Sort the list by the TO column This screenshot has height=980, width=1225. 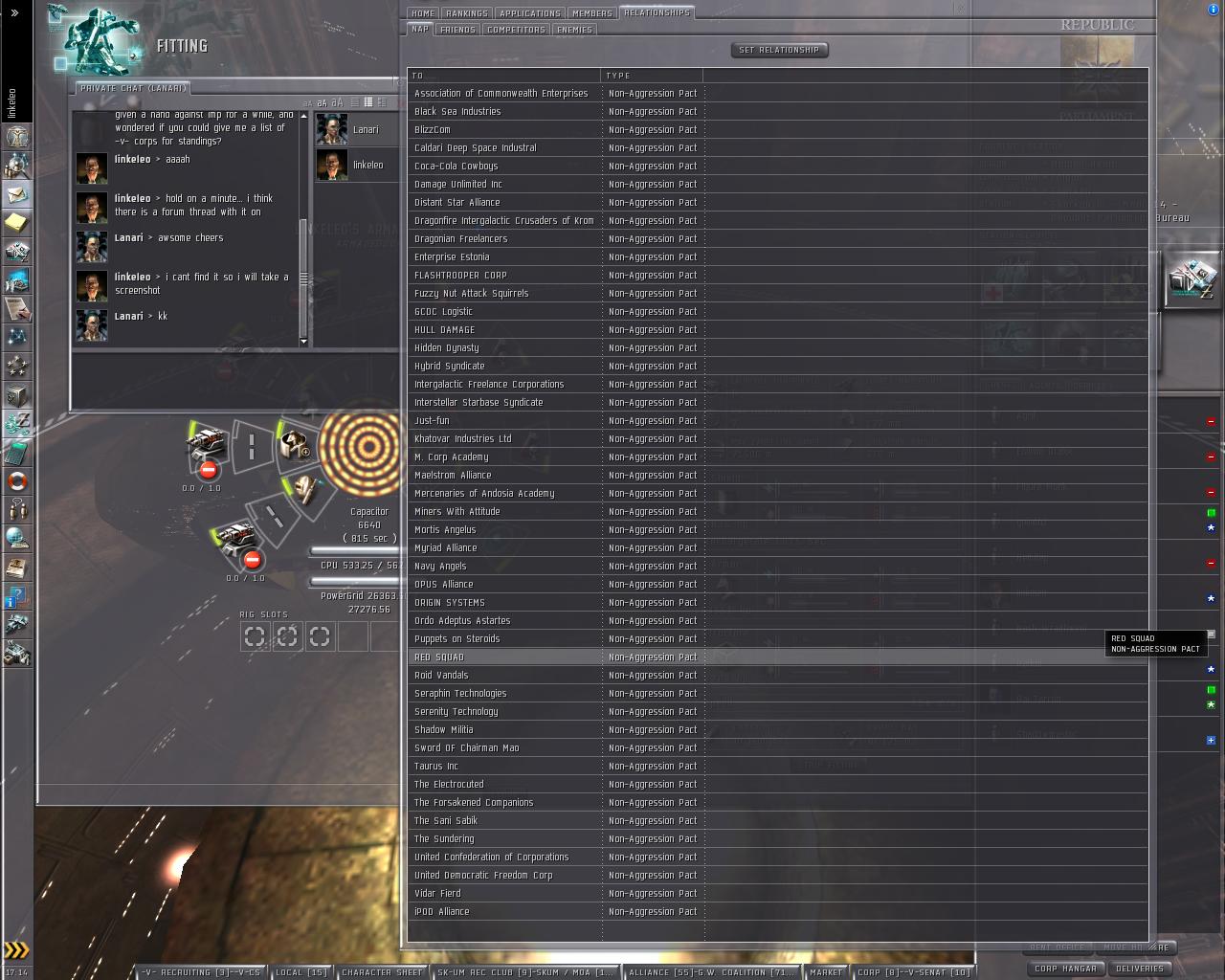pyautogui.click(x=504, y=75)
